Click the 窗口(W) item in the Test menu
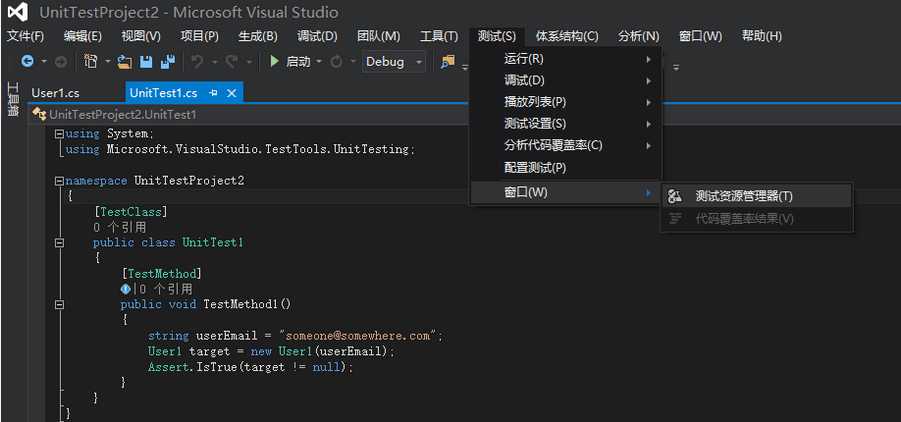The image size is (901, 422). [566, 192]
